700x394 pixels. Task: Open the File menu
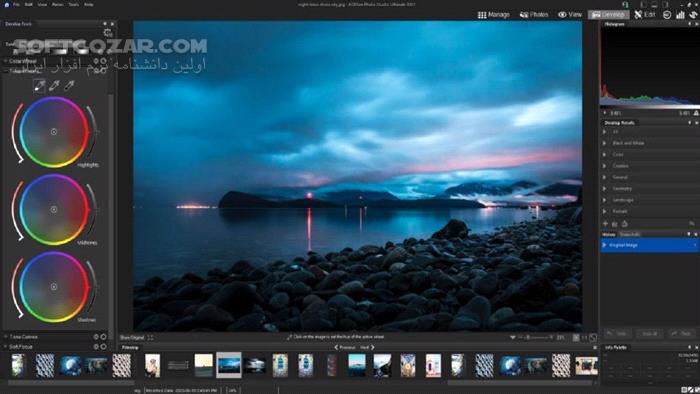(x=16, y=4)
